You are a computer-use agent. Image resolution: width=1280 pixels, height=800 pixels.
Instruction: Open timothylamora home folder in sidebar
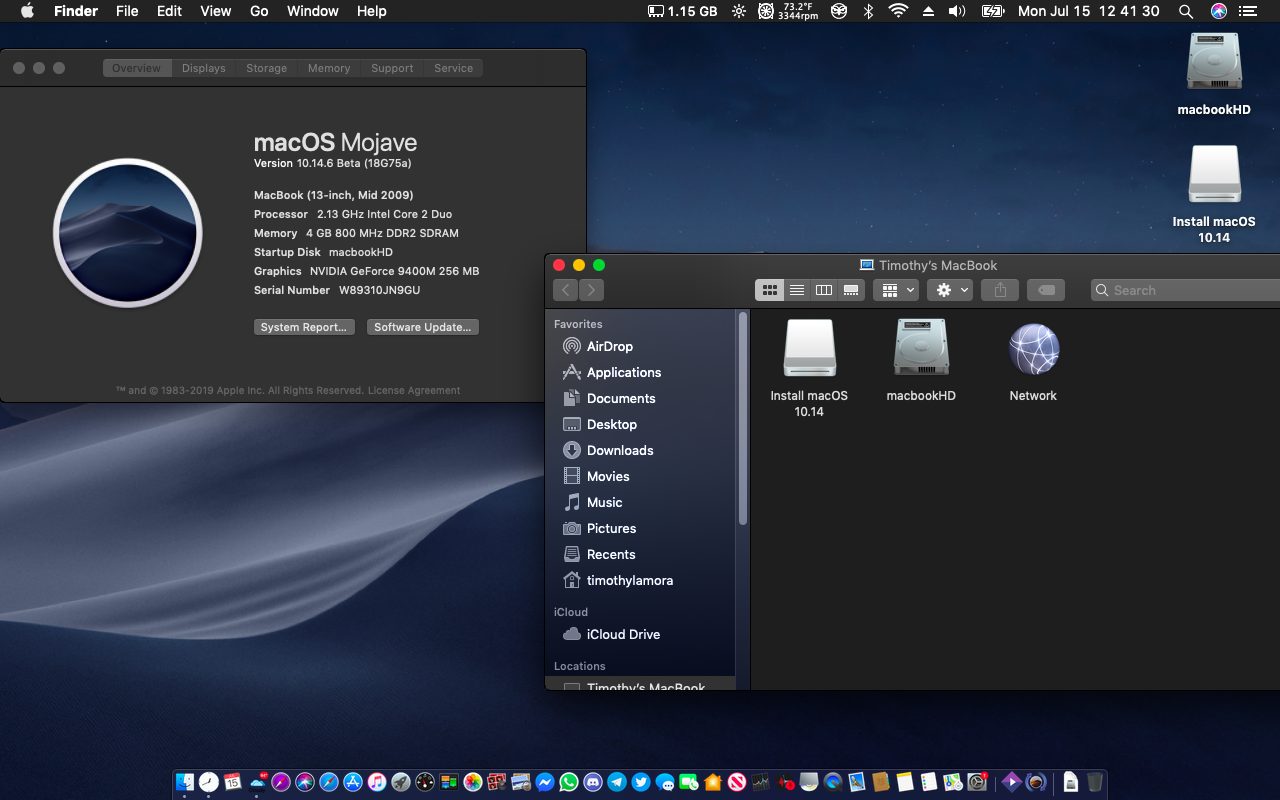pos(629,580)
